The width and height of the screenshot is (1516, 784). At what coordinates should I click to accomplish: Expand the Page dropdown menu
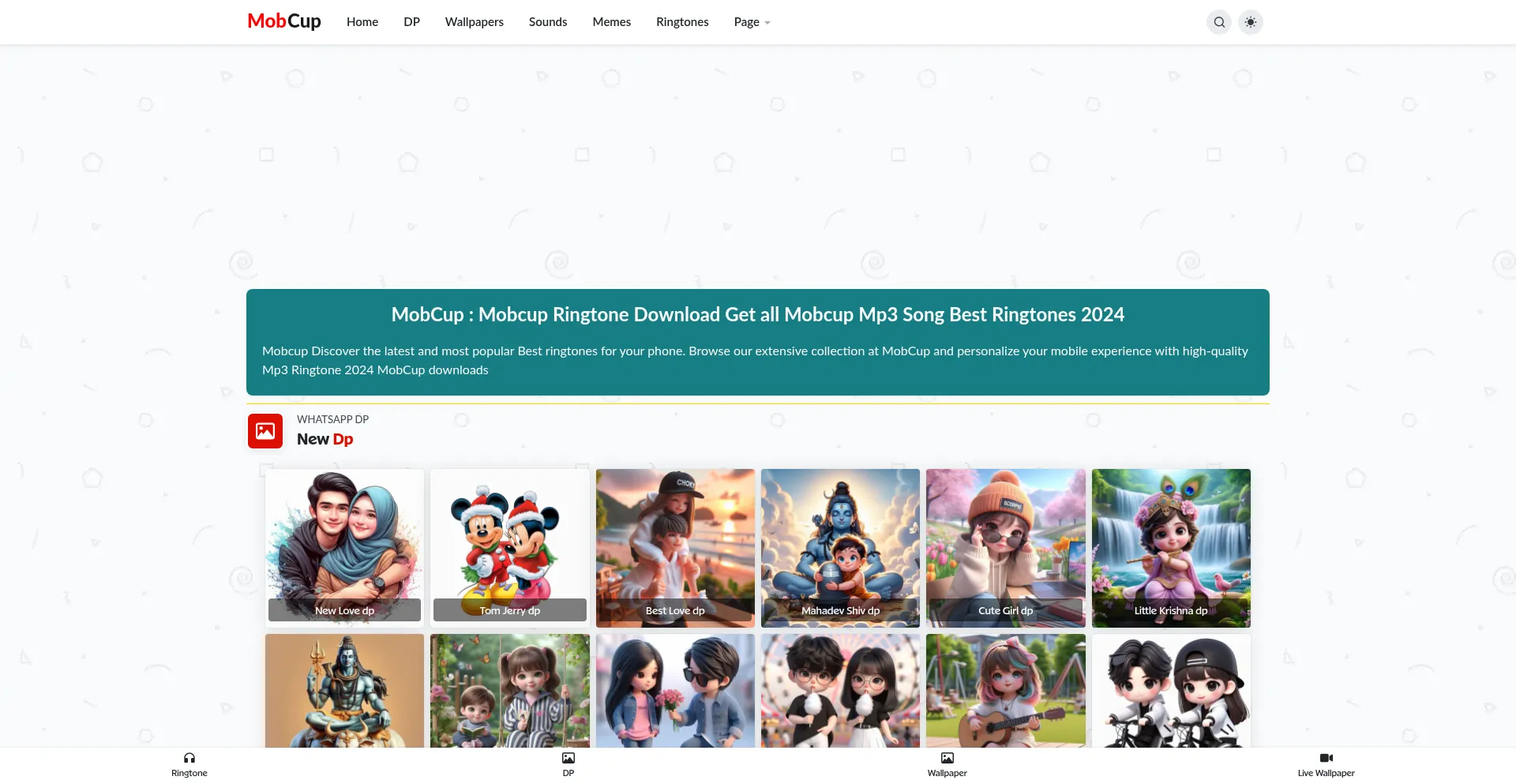point(752,22)
